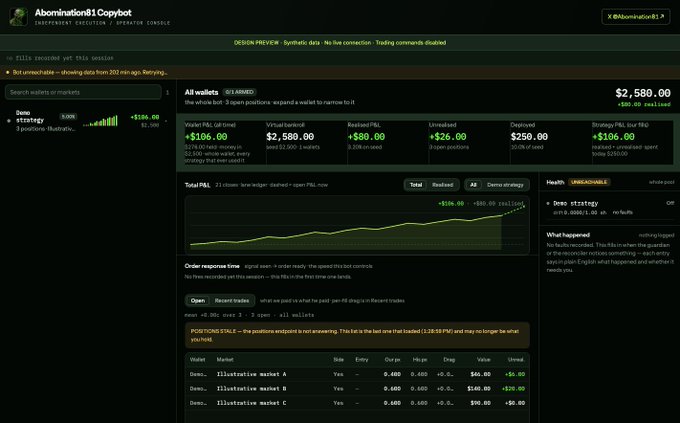Open the X @Abomination81 profile link

pyautogui.click(x=635, y=16)
